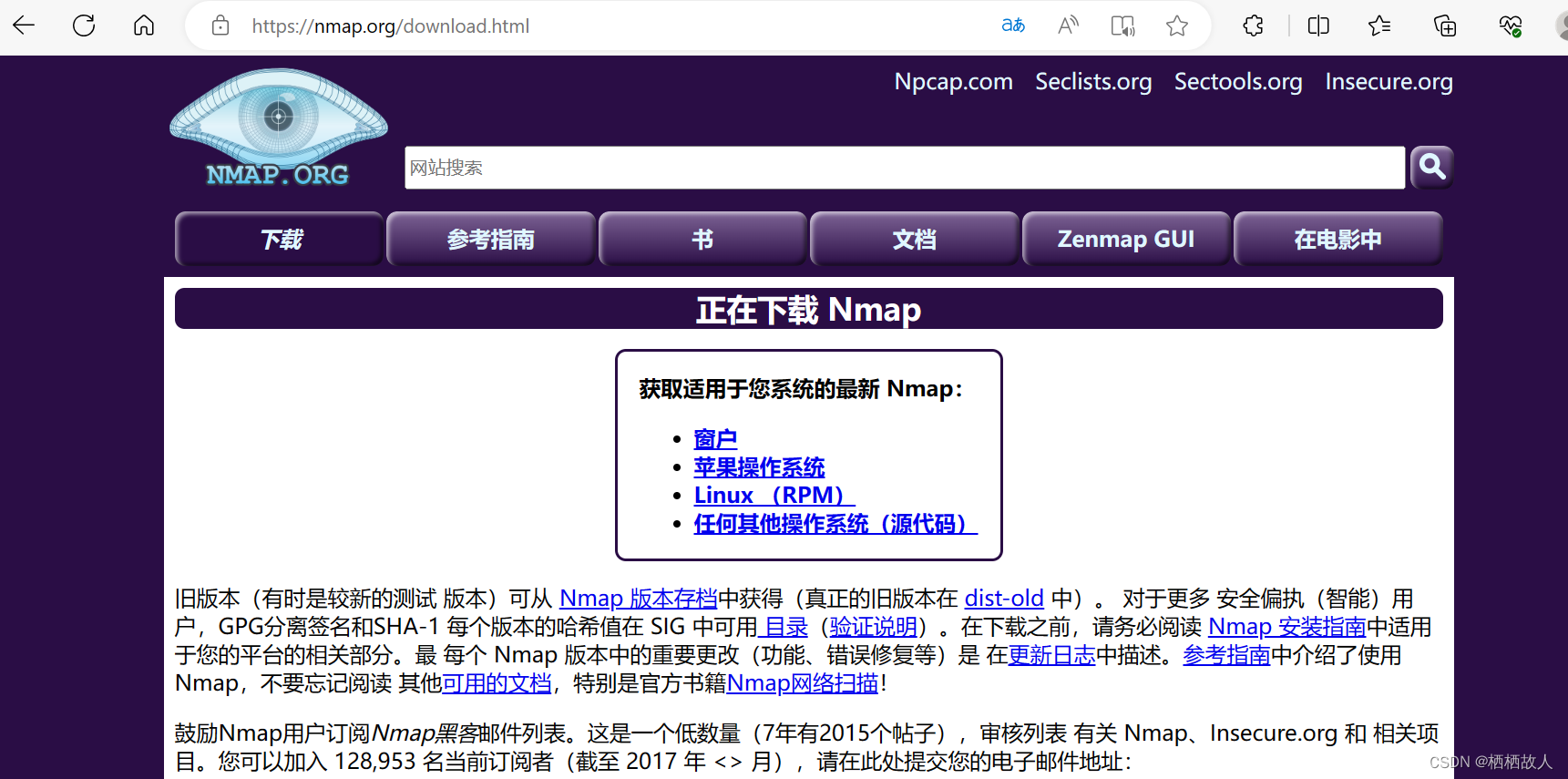This screenshot has width=1568, height=779.
Task: Open the 参考指南 navigation tab
Action: (491, 239)
